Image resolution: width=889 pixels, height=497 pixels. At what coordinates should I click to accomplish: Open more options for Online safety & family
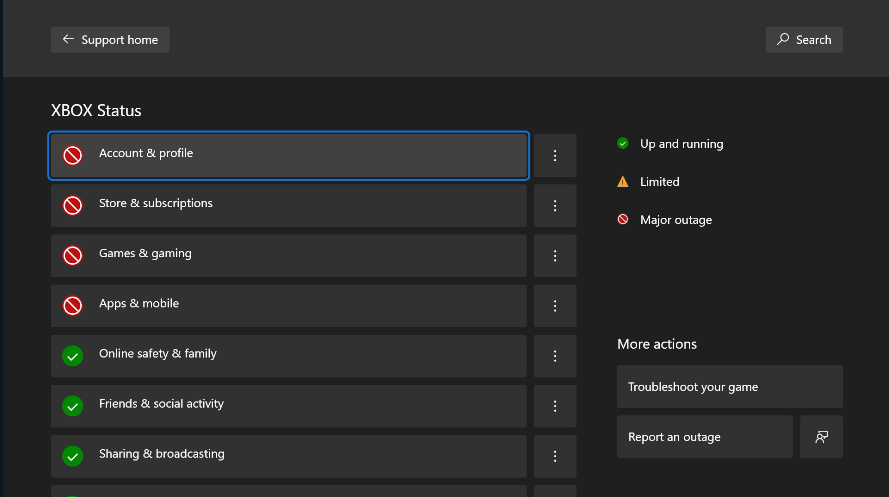pos(555,356)
